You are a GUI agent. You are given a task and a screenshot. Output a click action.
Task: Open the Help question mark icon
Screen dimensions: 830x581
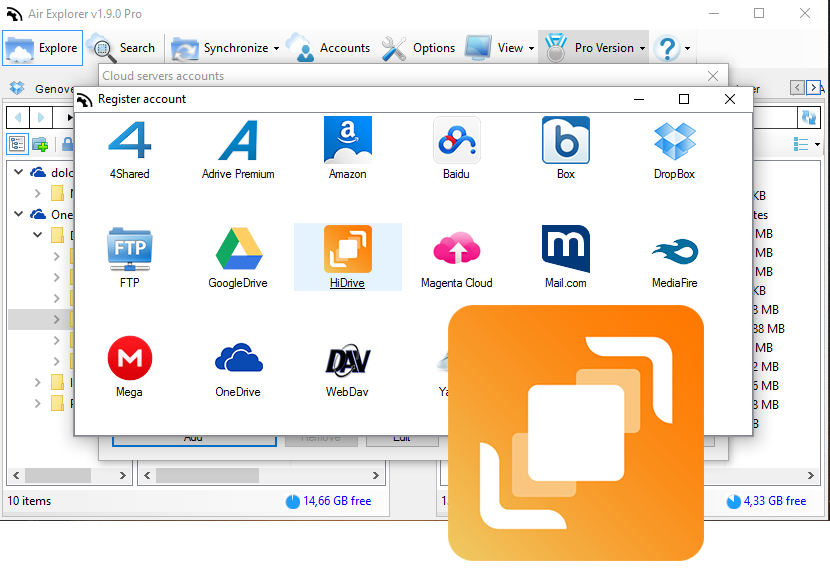pos(667,48)
